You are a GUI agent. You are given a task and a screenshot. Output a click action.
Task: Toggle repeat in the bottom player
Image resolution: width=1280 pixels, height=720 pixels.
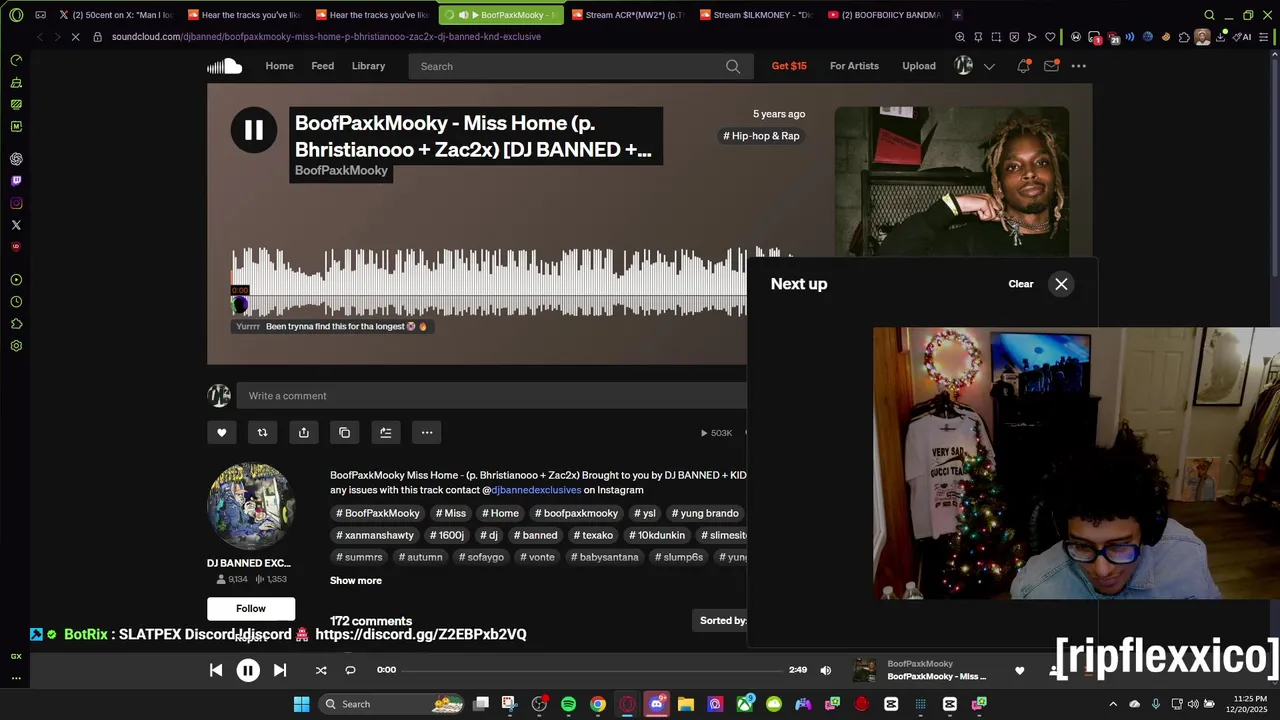click(x=350, y=670)
